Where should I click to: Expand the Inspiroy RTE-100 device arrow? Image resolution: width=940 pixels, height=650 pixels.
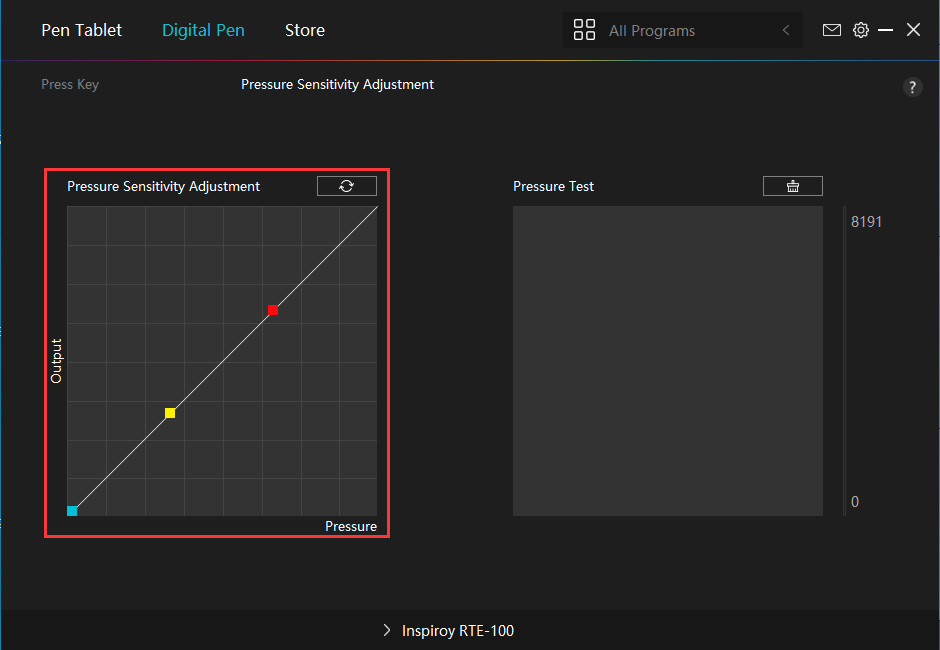(x=387, y=631)
